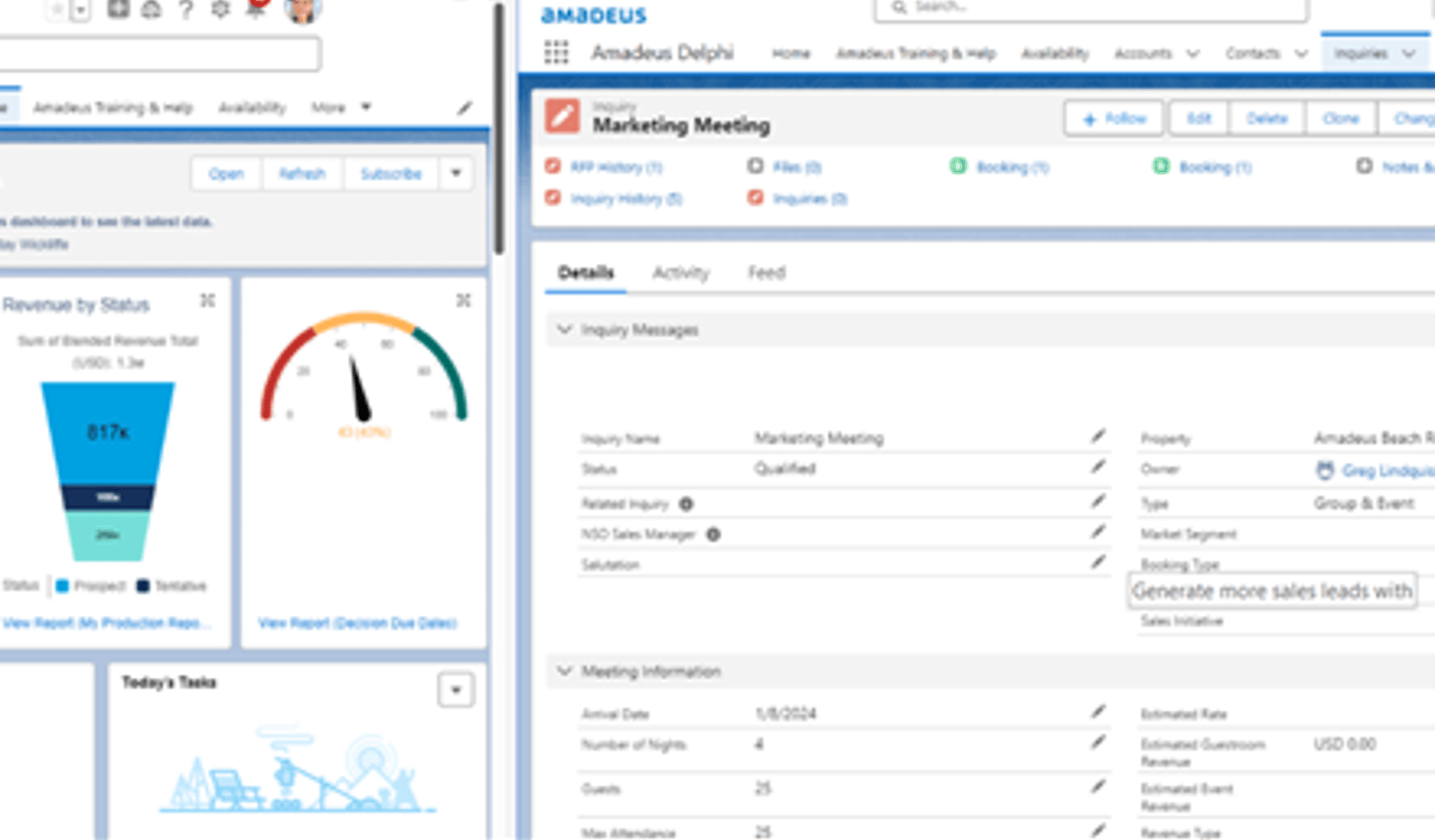Click the 'Qualified' status value
Viewport: 1435px width, 840px height.
click(x=785, y=468)
